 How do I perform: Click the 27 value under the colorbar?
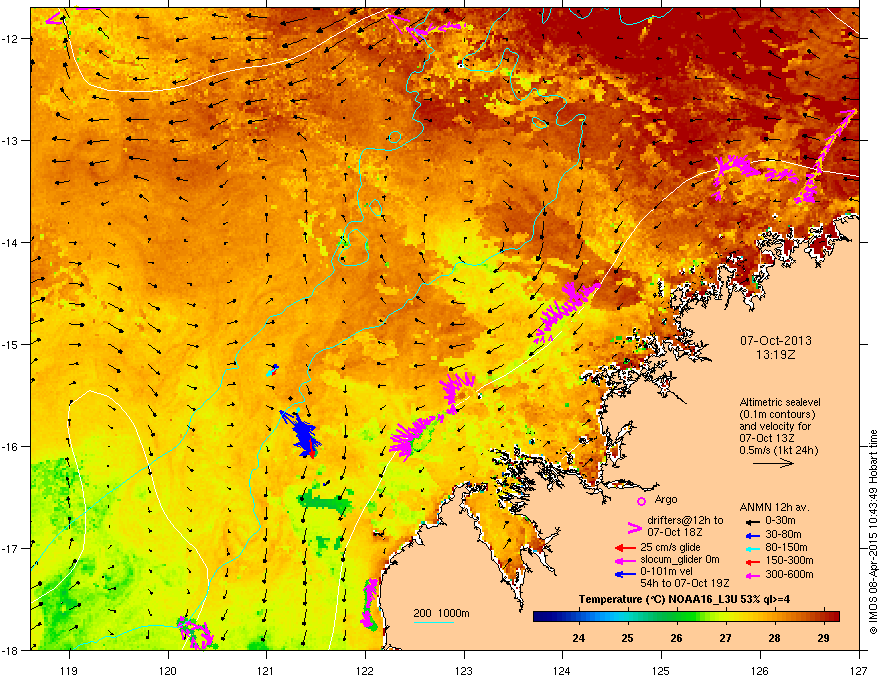(726, 638)
